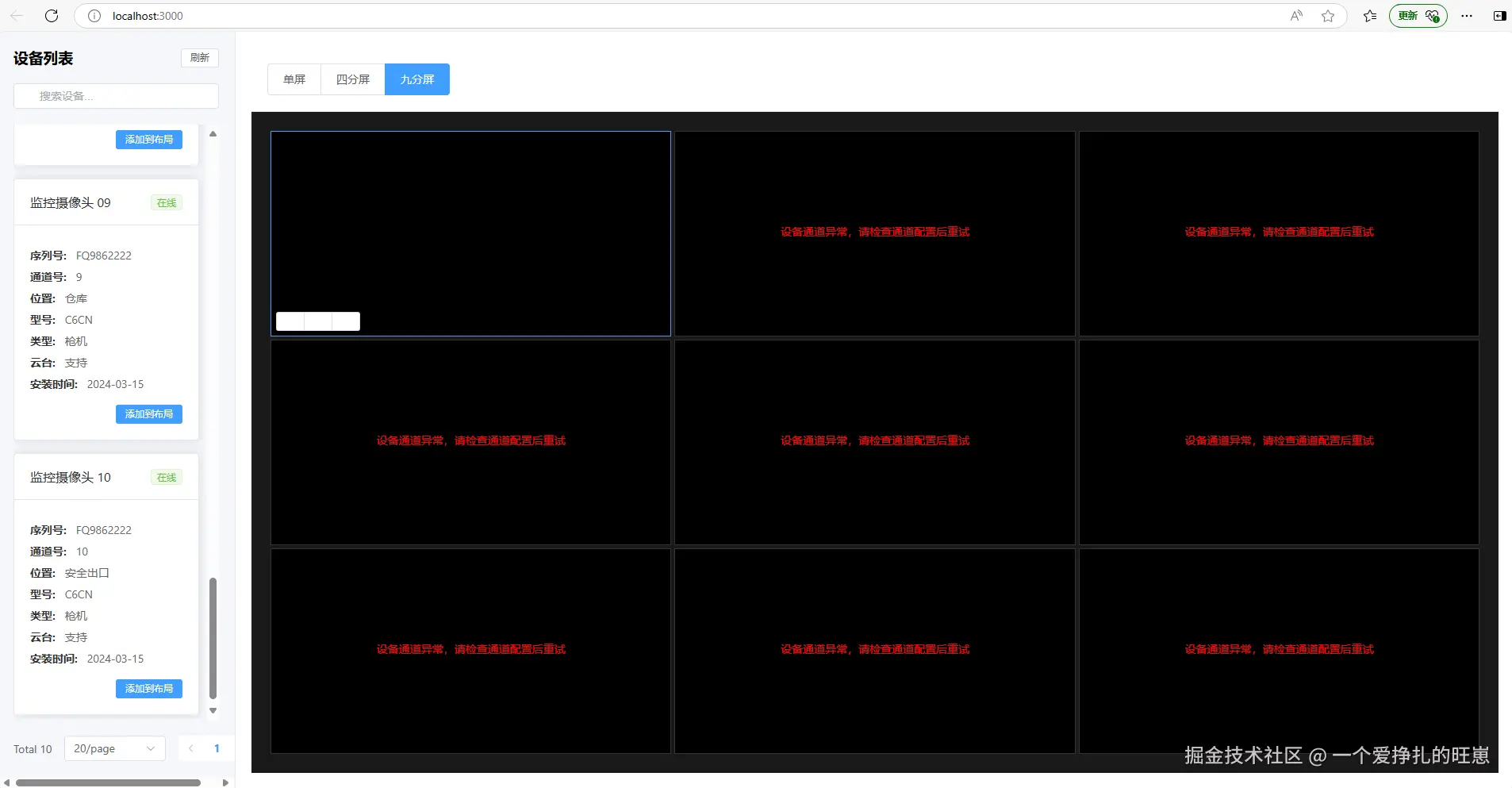
Task: Click the horizontal scrollbar left arrow
Action: [7, 782]
